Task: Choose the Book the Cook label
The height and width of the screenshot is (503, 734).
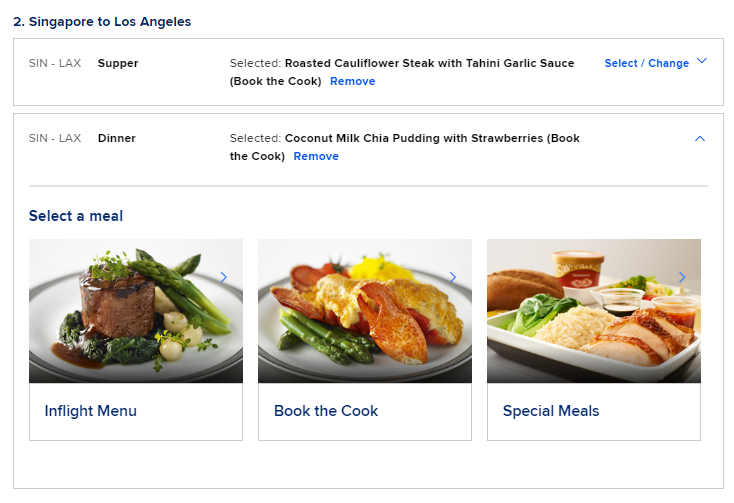Action: pyautogui.click(x=326, y=411)
